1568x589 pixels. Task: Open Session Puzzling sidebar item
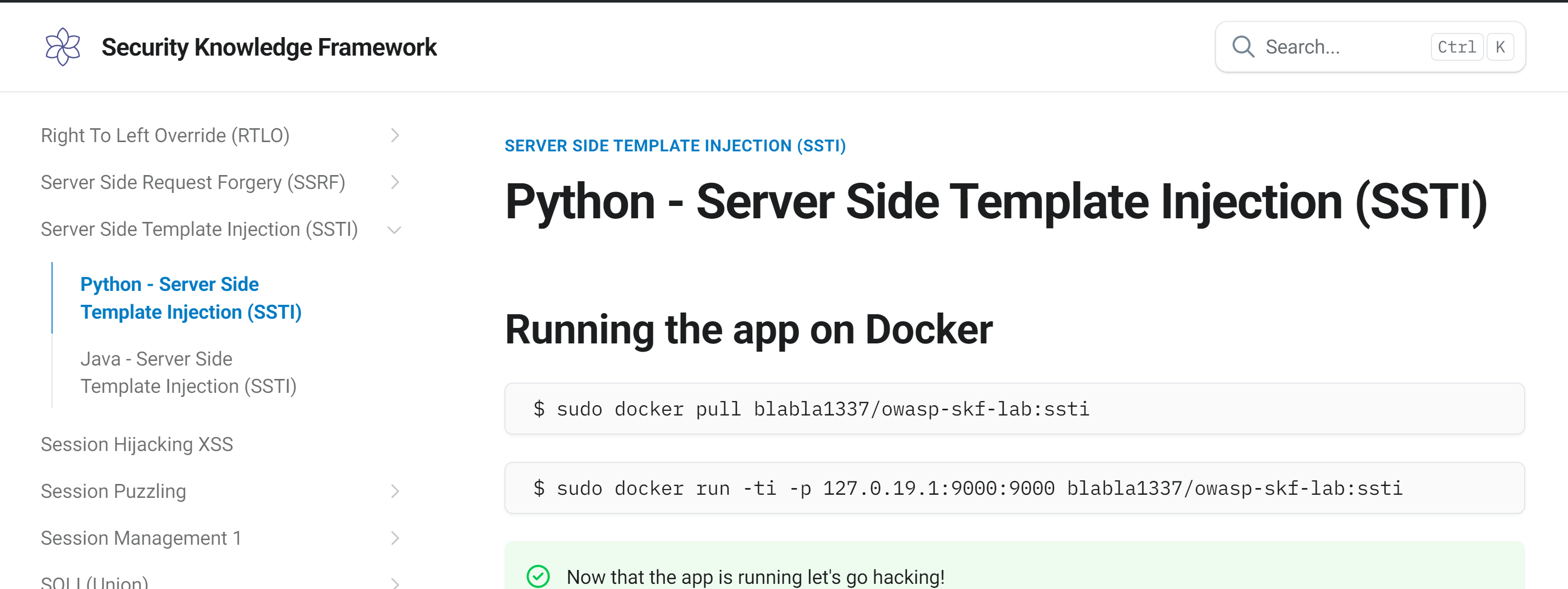[113, 491]
